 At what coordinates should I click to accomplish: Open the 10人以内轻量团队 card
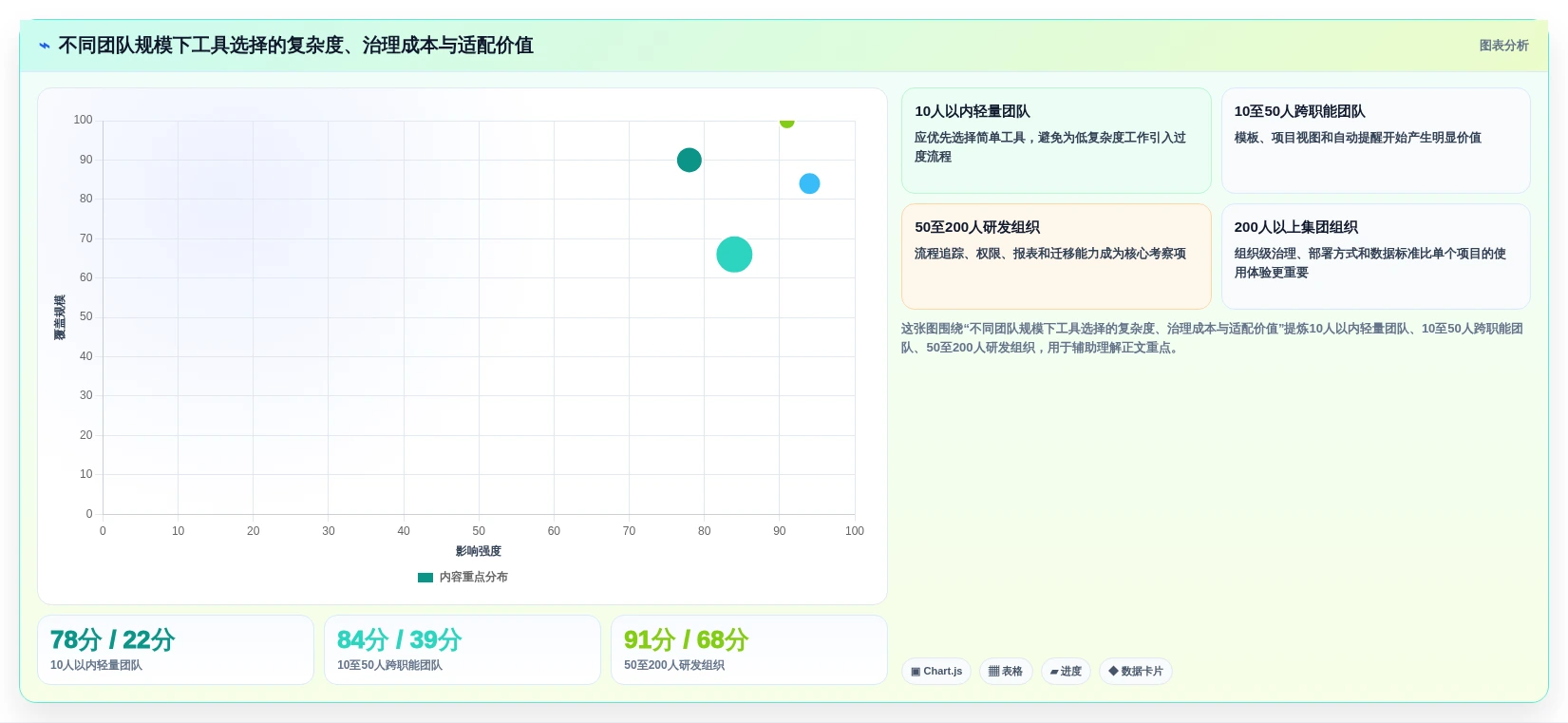click(1056, 141)
